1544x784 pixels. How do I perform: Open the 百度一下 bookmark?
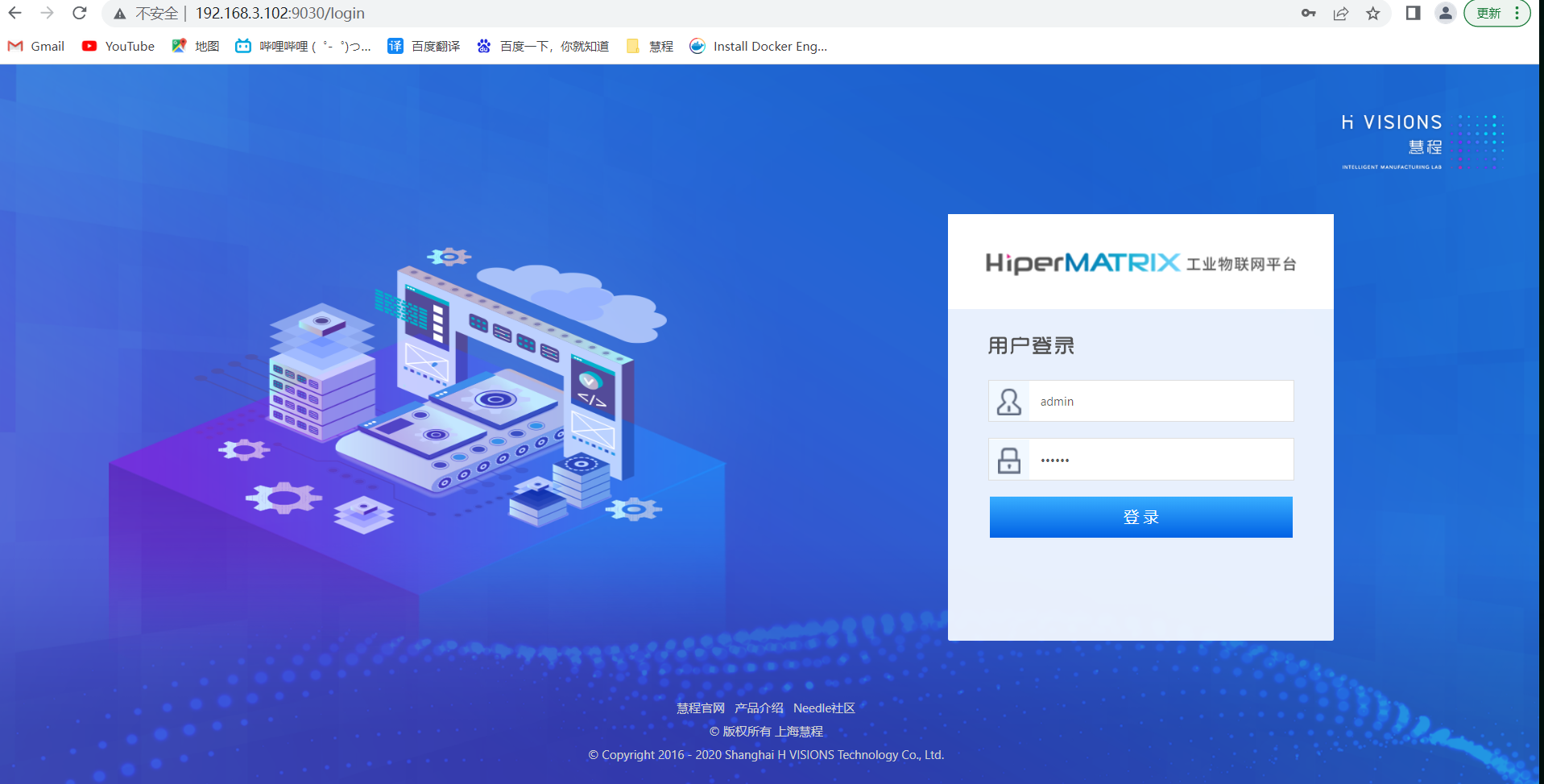543,46
